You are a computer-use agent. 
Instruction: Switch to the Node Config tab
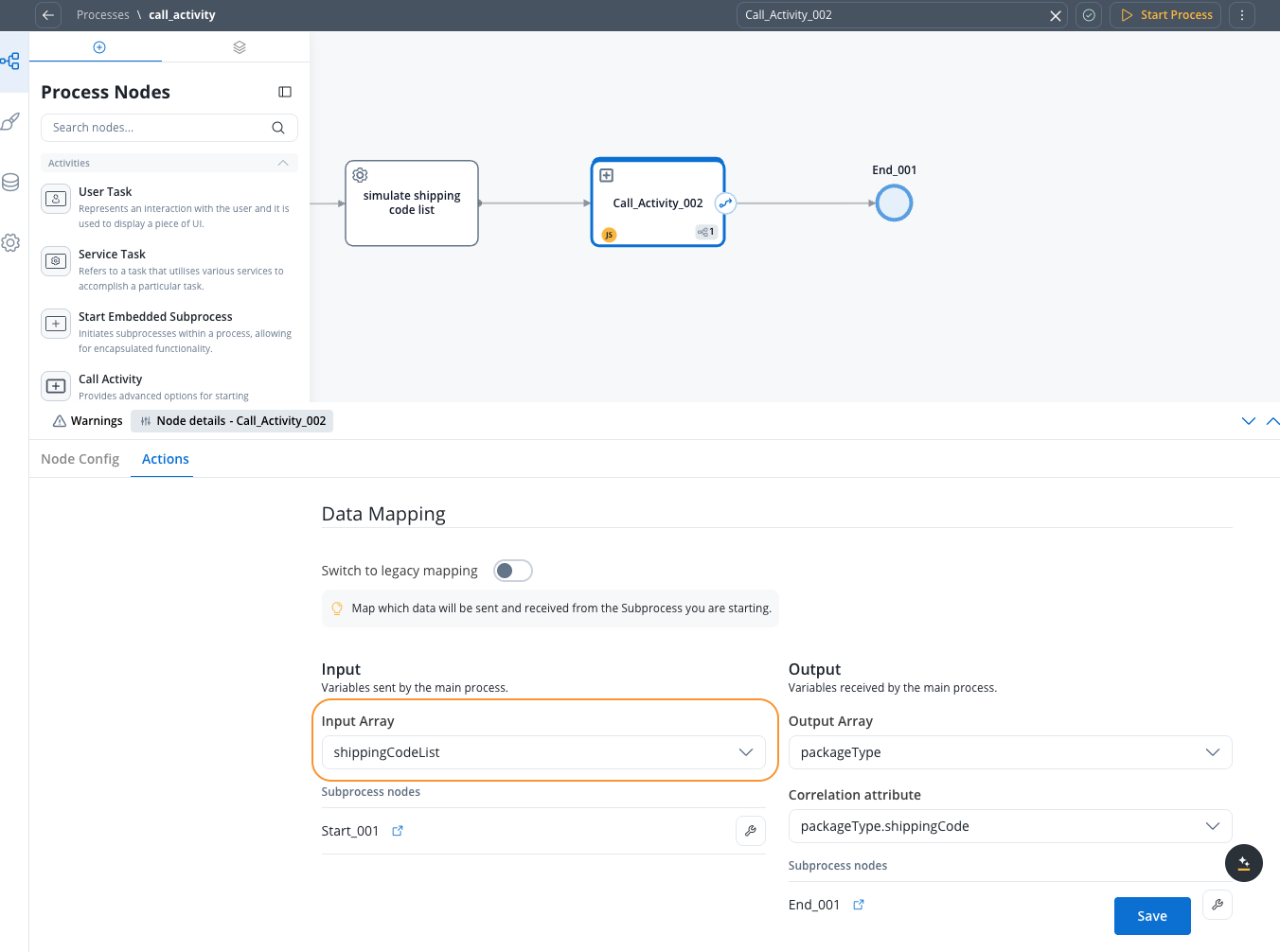click(x=80, y=459)
